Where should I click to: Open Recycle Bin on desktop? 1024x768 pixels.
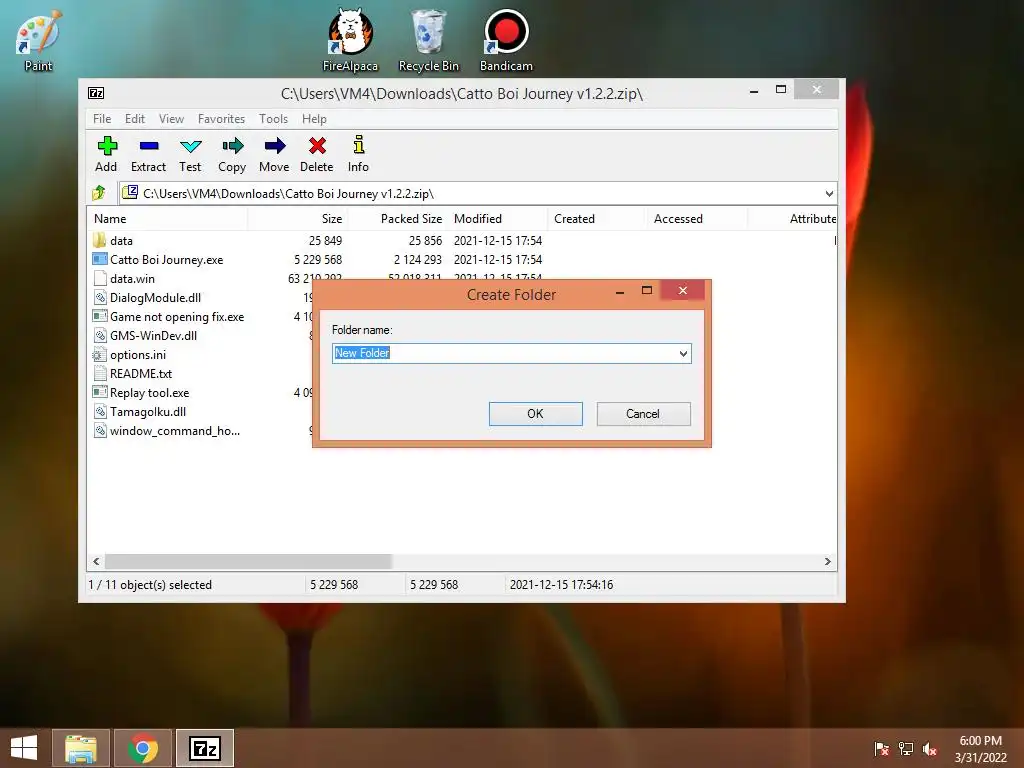point(428,39)
